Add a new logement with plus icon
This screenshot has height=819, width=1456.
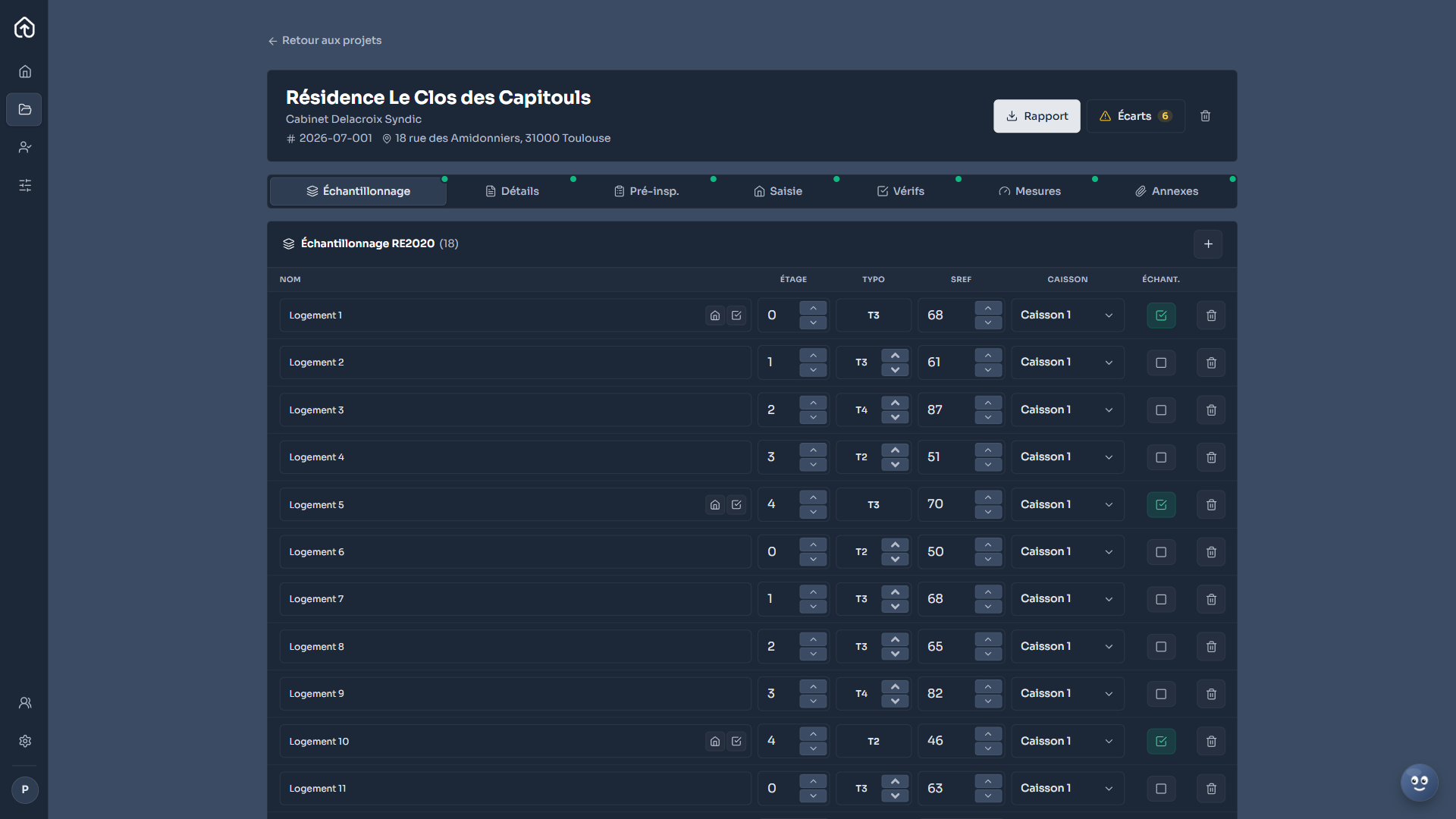coord(1208,244)
